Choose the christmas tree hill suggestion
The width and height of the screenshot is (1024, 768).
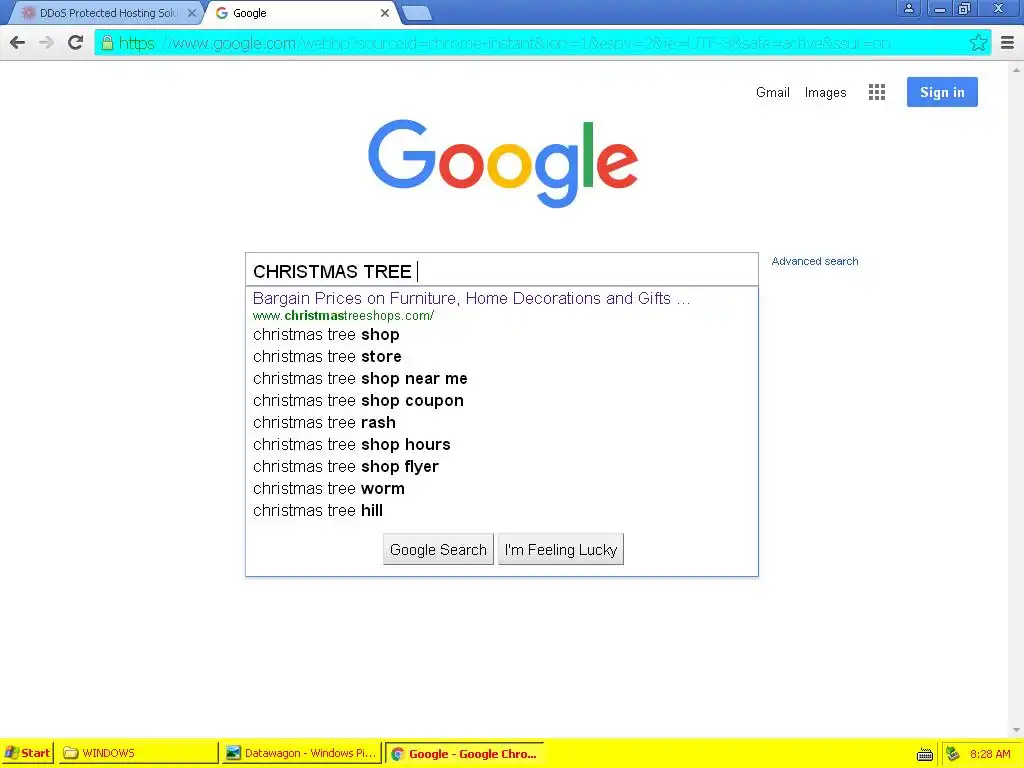pos(317,511)
